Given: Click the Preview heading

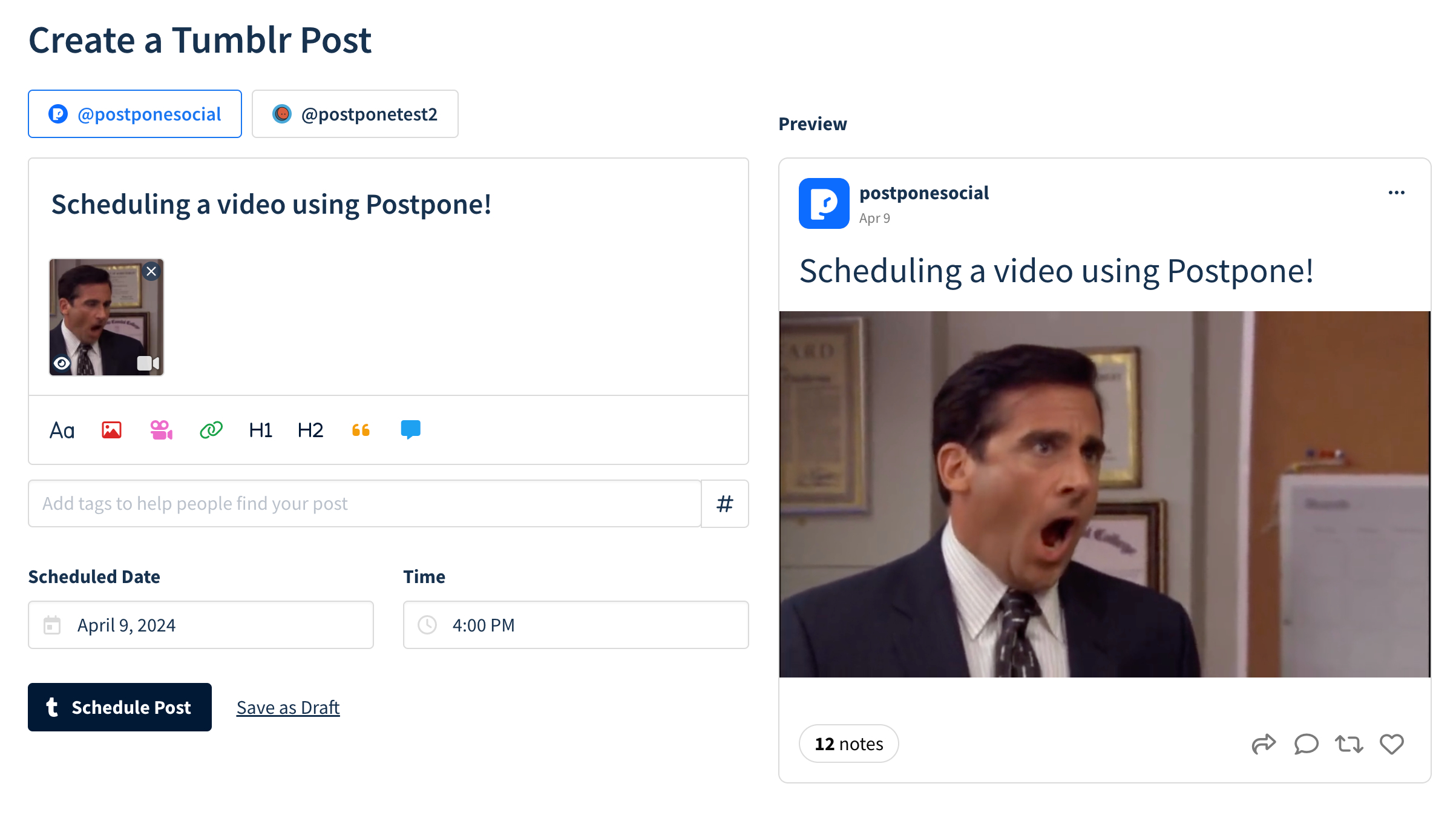Looking at the screenshot, I should click(813, 124).
